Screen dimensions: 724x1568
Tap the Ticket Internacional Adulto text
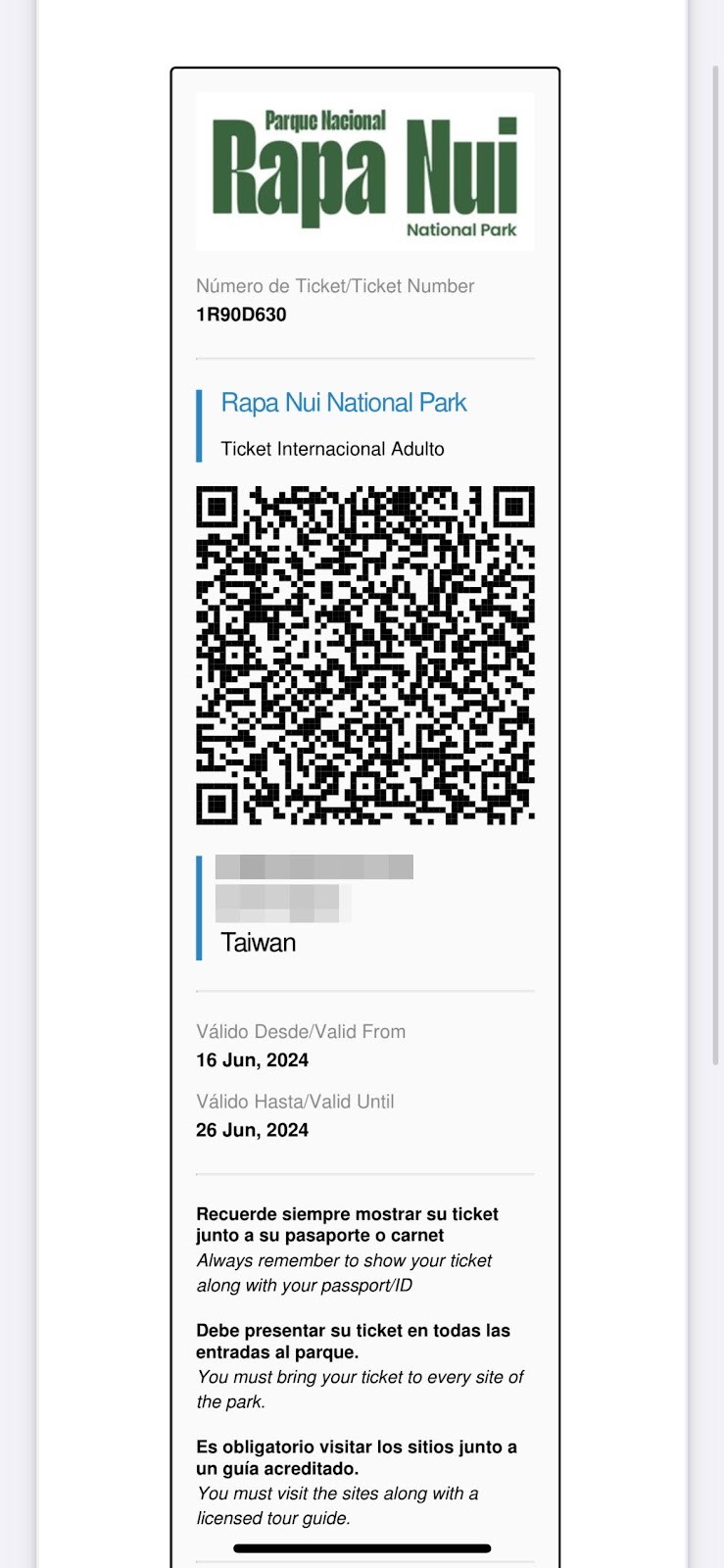pyautogui.click(x=332, y=449)
